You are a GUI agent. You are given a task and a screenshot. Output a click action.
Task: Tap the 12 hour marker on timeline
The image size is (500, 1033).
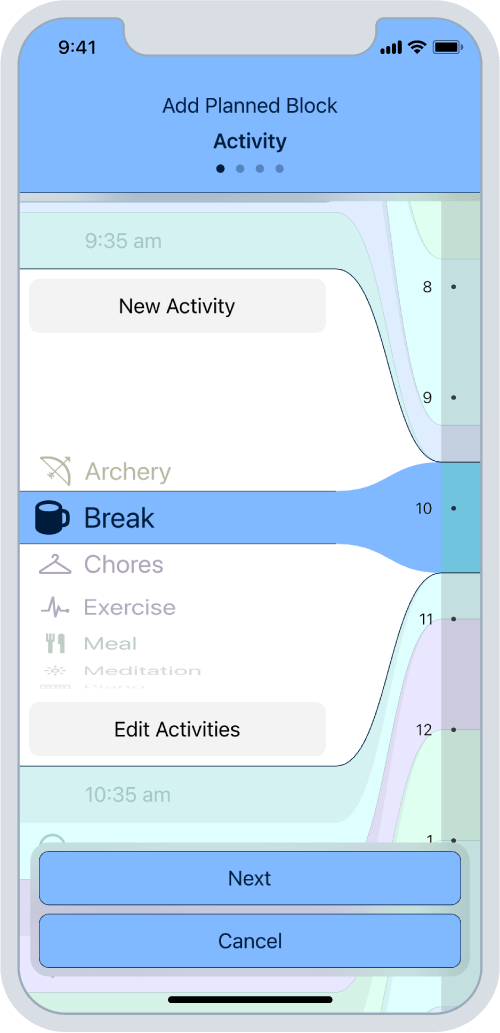(x=424, y=729)
